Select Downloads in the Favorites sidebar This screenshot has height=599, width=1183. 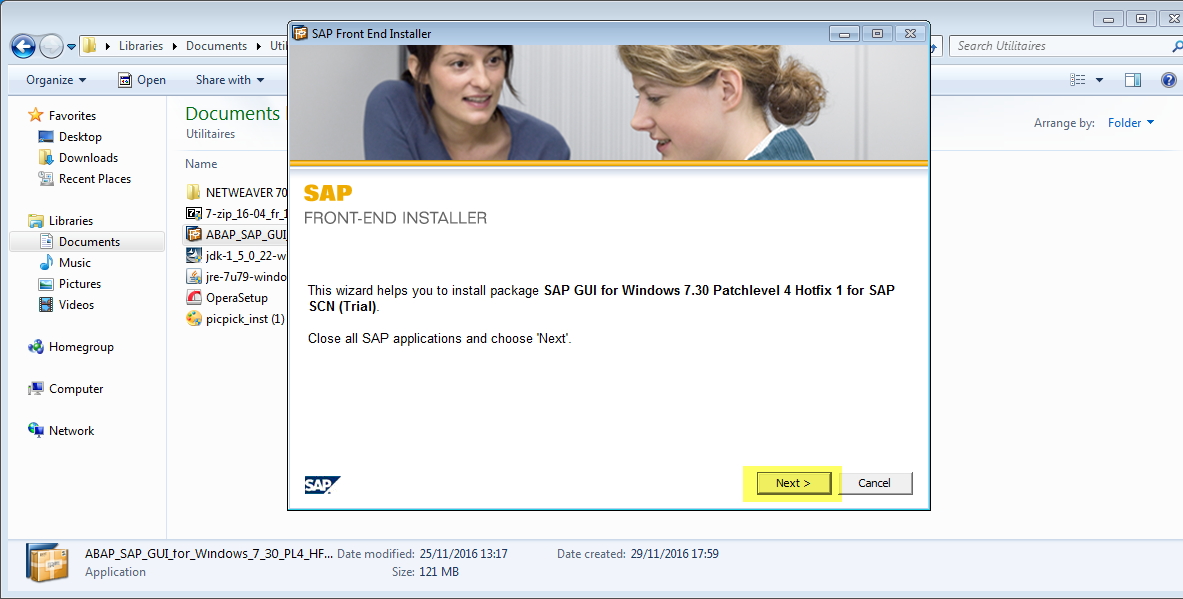point(89,157)
